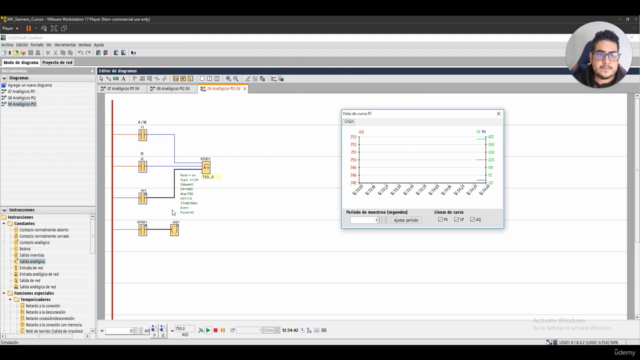Click the Ajustar periodo button
Image resolution: width=640 pixels, height=360 pixels.
tap(406, 220)
